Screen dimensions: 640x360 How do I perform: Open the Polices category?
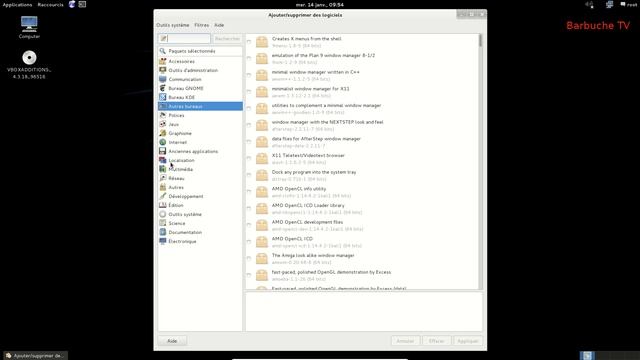click(200, 115)
